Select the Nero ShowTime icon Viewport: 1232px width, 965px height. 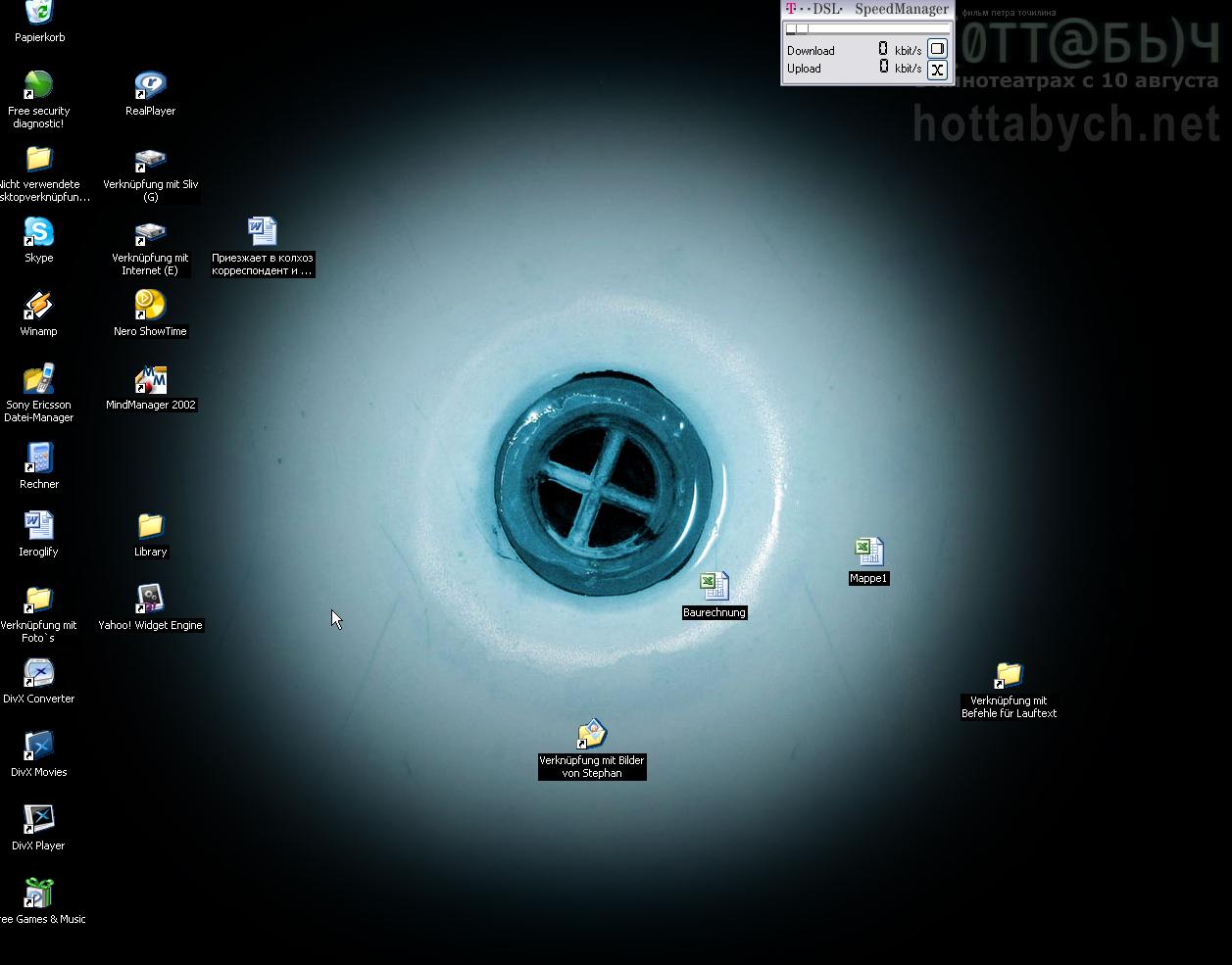pyautogui.click(x=150, y=306)
